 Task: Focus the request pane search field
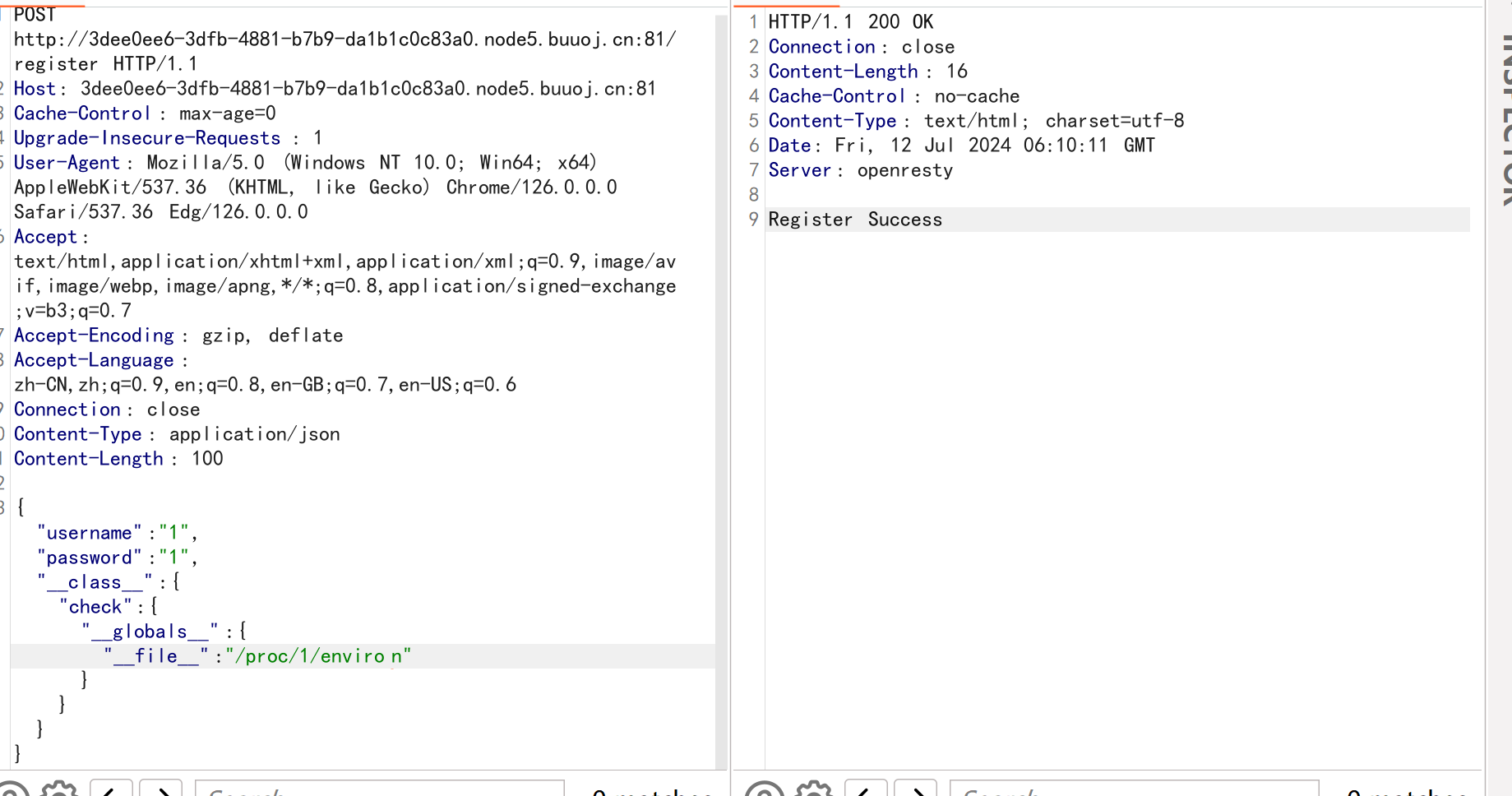pyautogui.click(x=380, y=789)
